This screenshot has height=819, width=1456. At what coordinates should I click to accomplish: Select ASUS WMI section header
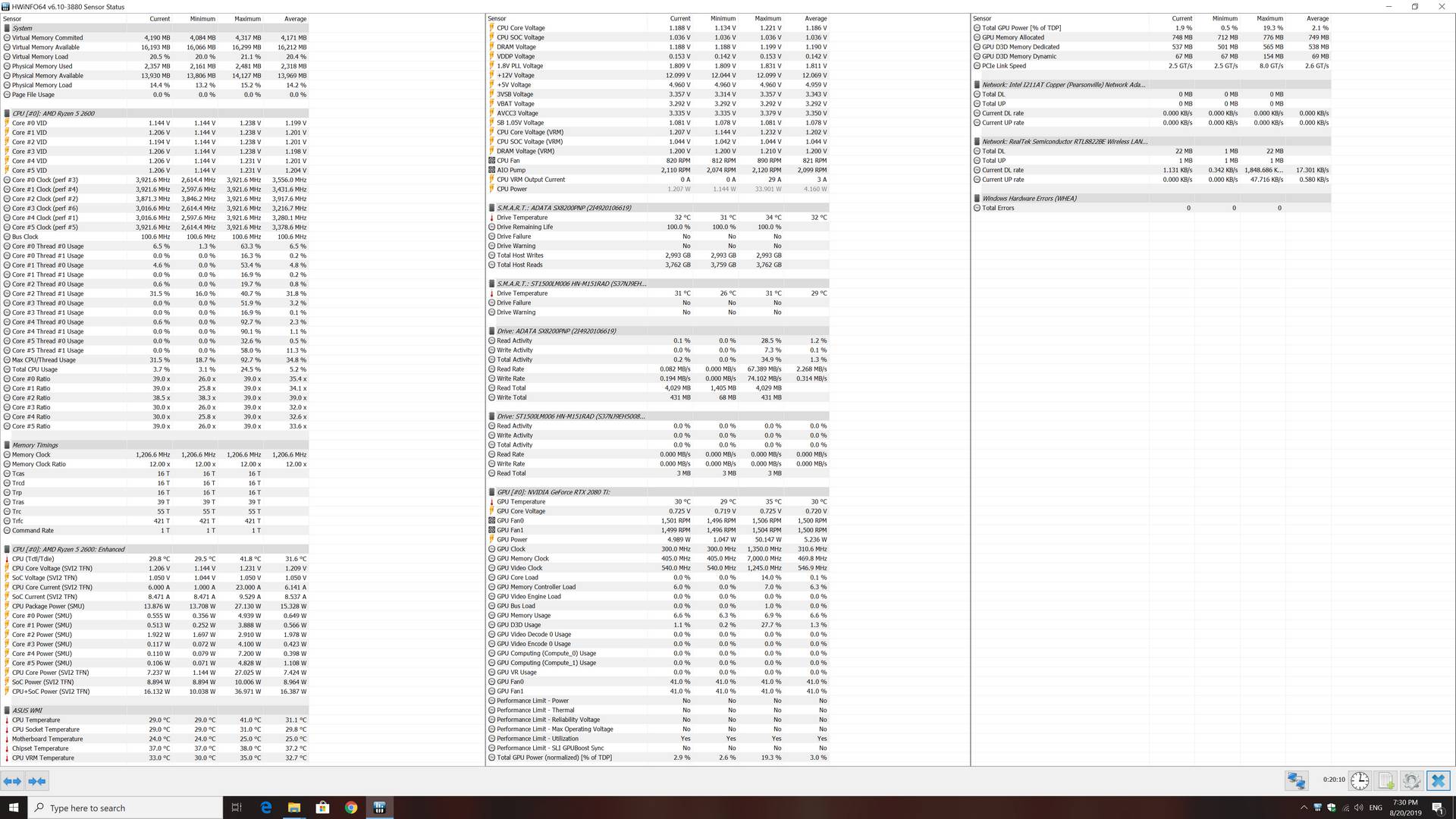coord(155,711)
